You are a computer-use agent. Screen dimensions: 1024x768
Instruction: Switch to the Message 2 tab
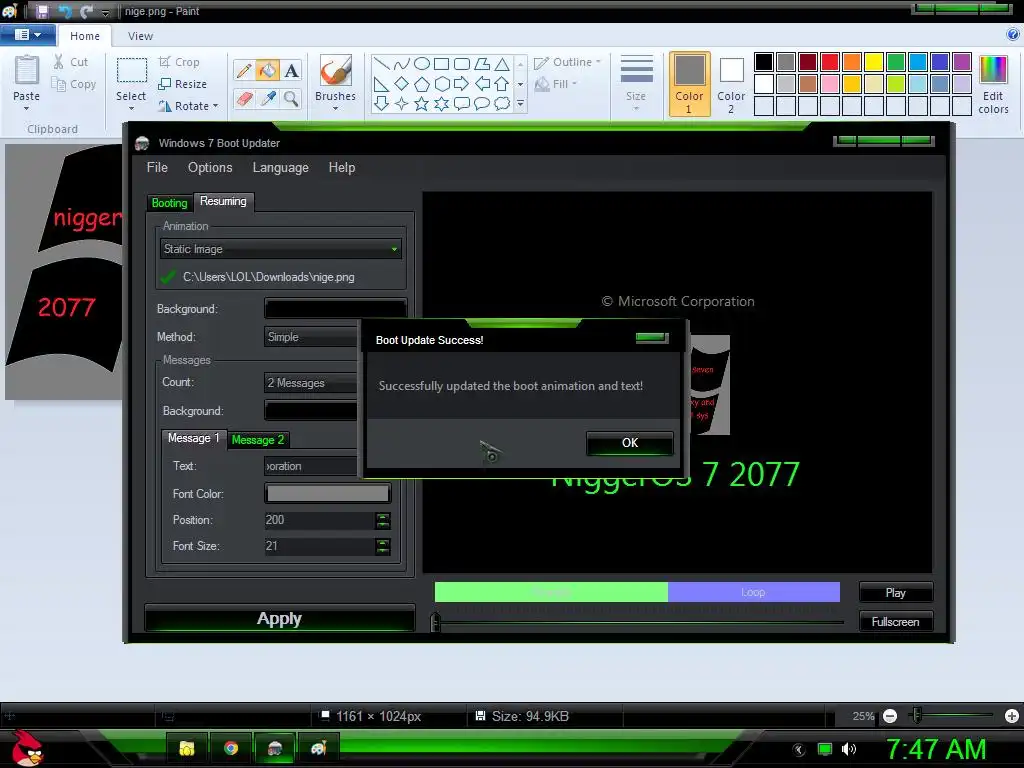[x=258, y=440]
